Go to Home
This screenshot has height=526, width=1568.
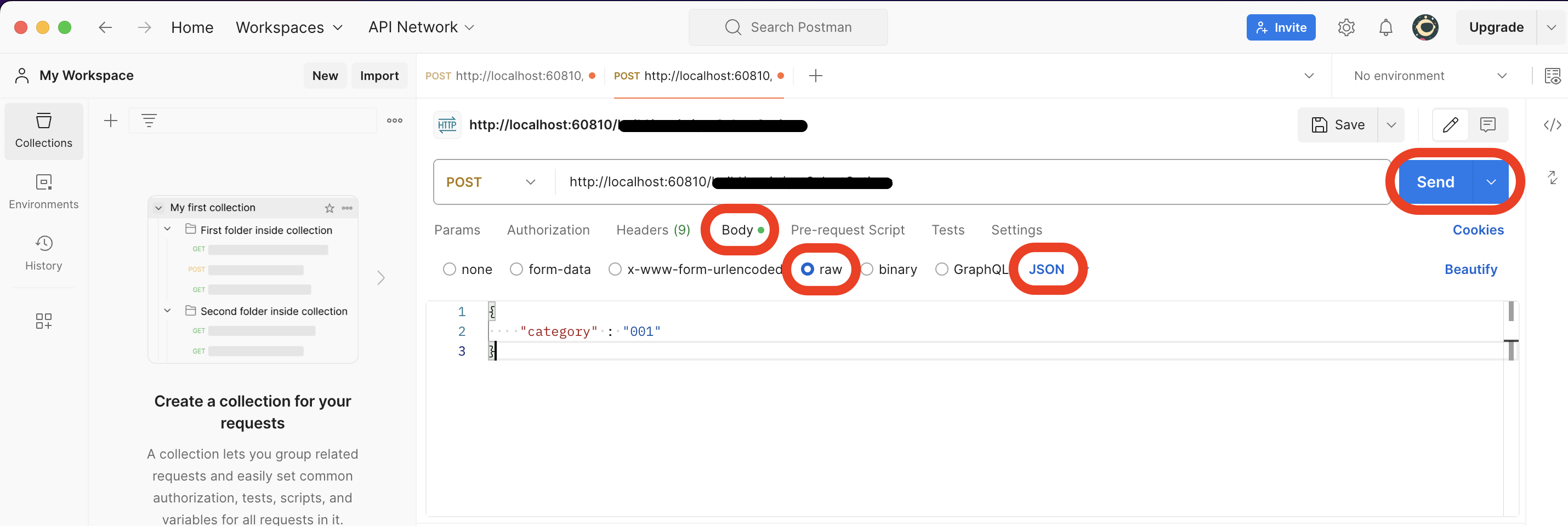[192, 27]
